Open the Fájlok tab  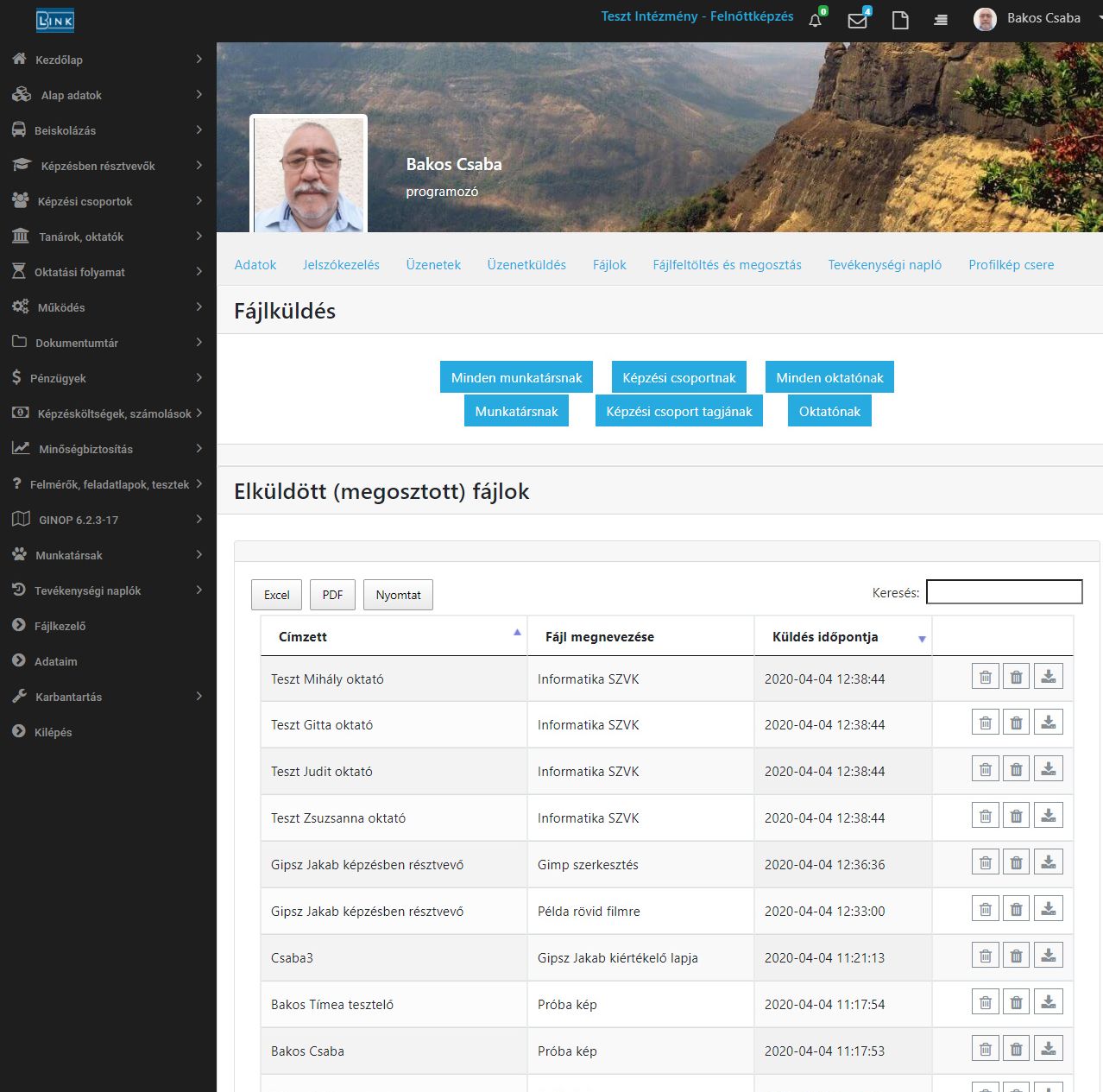(x=609, y=265)
